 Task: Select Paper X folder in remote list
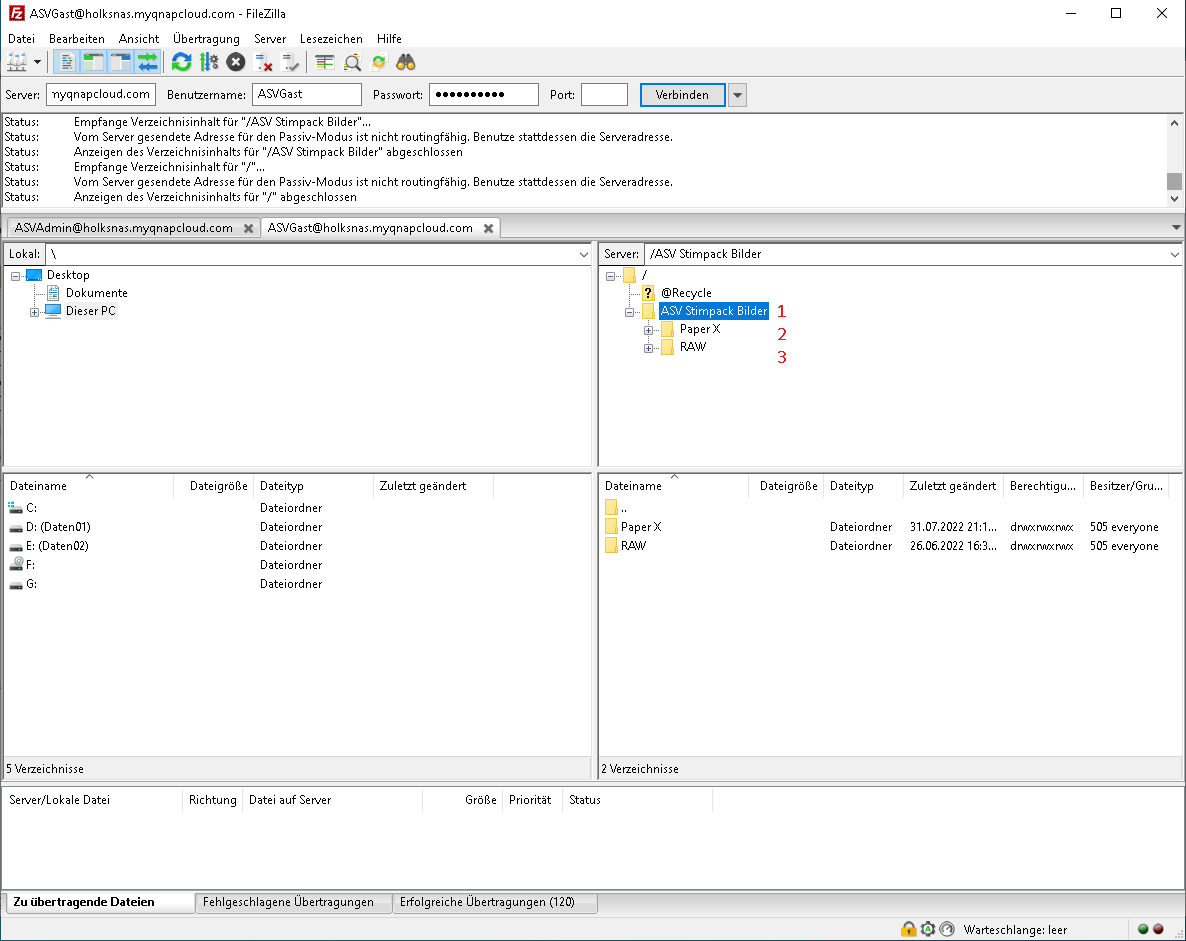pos(641,526)
